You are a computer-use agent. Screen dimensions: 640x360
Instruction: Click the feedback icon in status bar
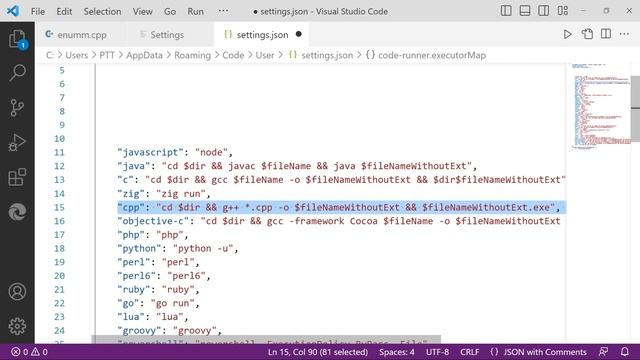[603, 352]
